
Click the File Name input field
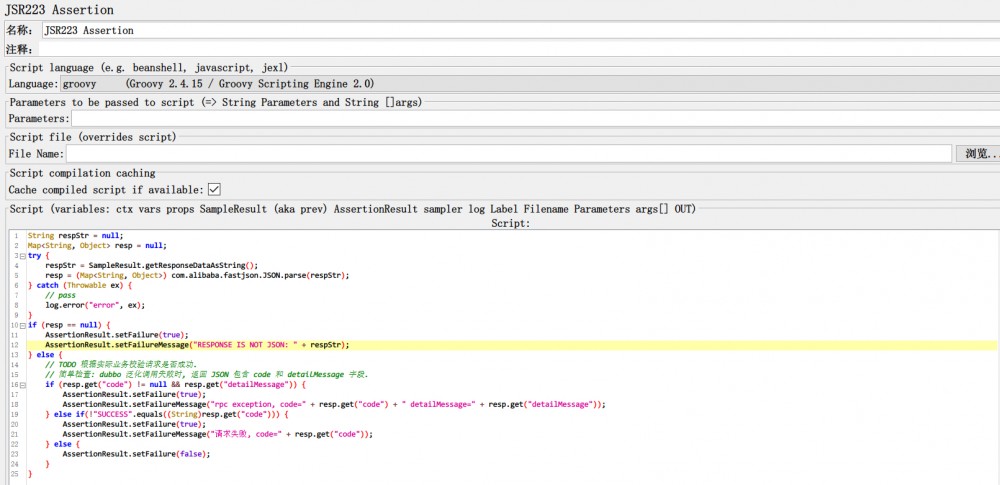(509, 154)
